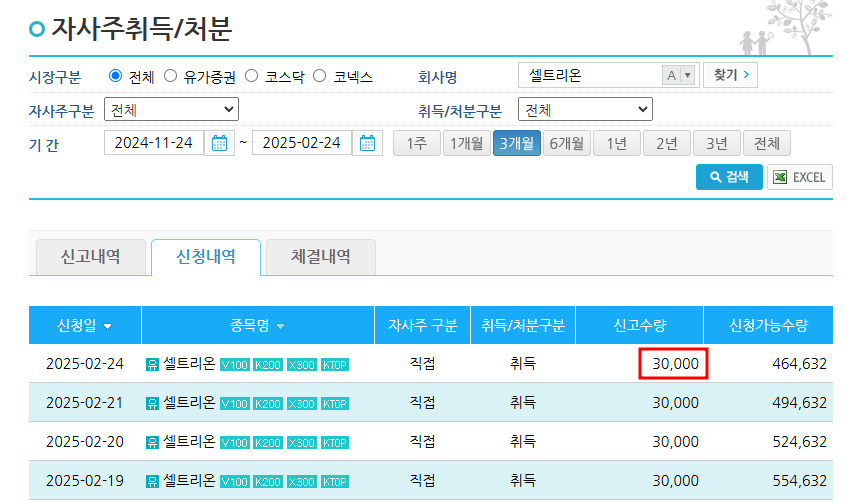Image resolution: width=847 pixels, height=502 pixels.
Task: Set period to 6개월
Action: click(x=567, y=143)
